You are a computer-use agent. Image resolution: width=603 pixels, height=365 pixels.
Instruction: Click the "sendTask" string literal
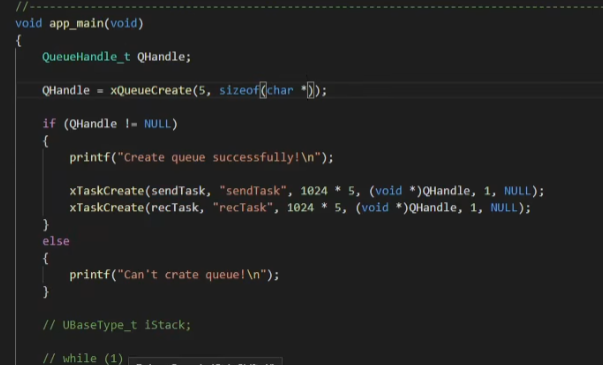tap(253, 191)
